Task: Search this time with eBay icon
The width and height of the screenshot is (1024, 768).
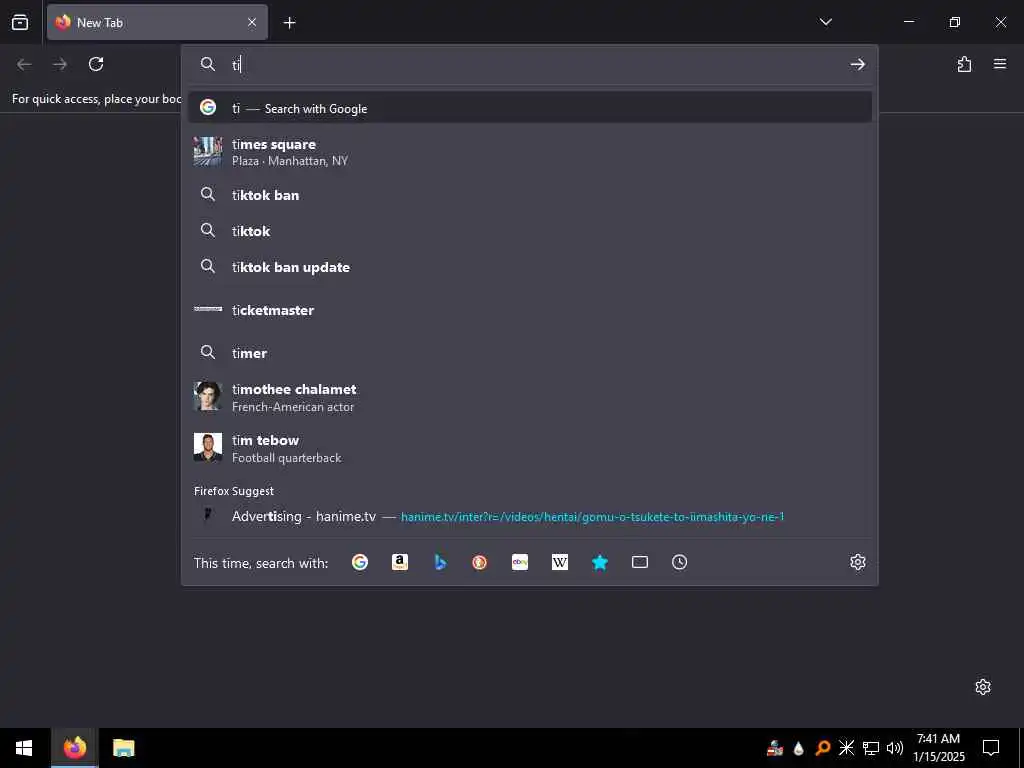Action: 520,562
